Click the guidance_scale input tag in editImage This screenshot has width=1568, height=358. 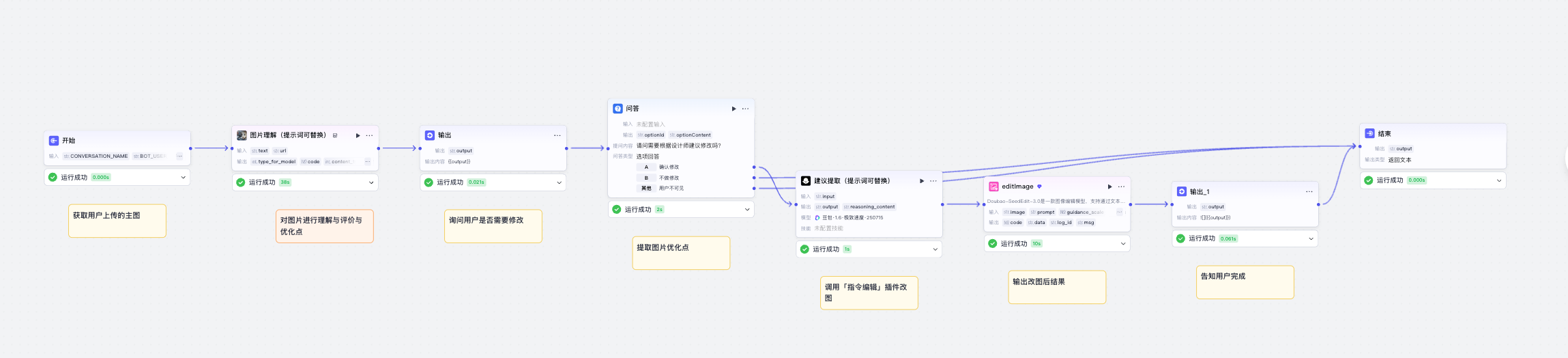pyautogui.click(x=1081, y=212)
